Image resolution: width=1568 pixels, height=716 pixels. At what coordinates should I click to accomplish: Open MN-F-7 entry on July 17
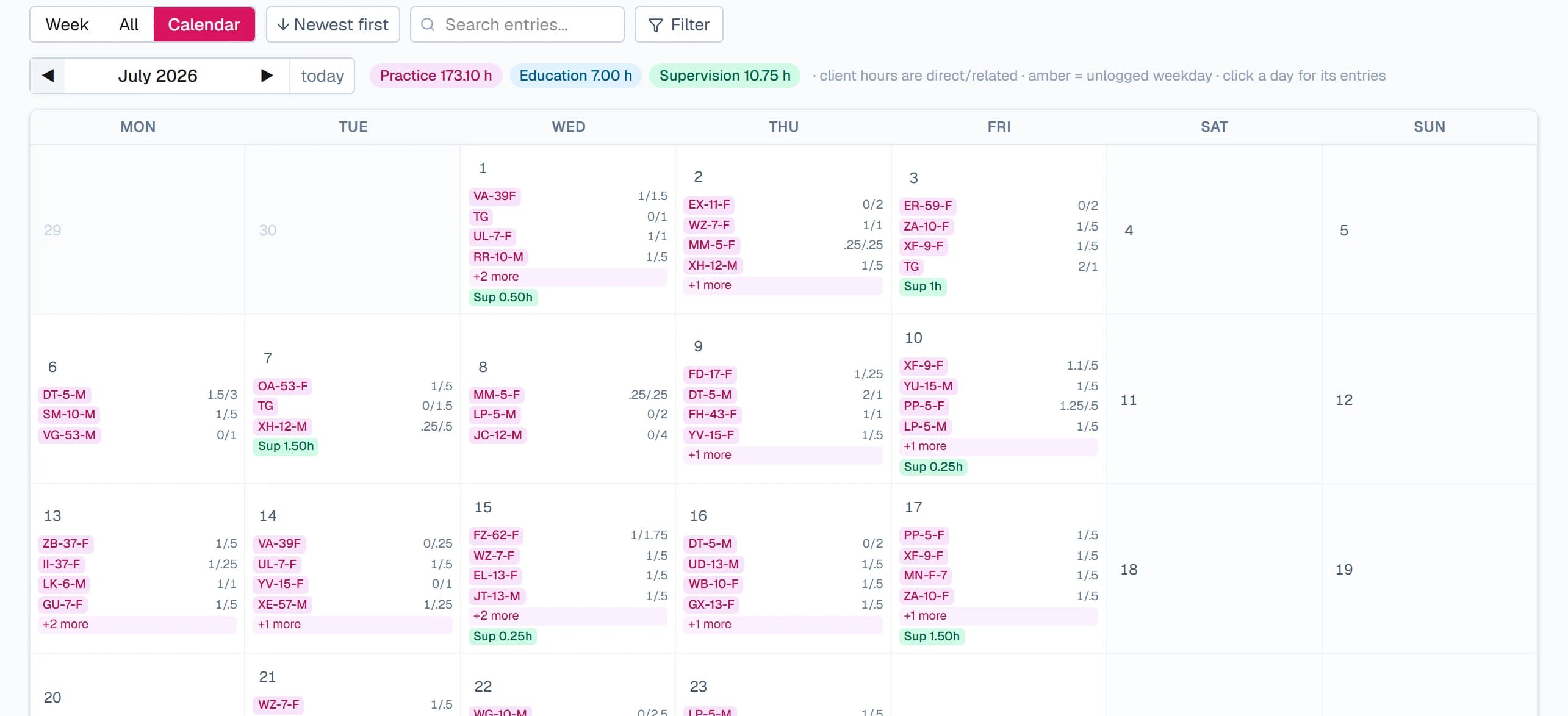926,576
